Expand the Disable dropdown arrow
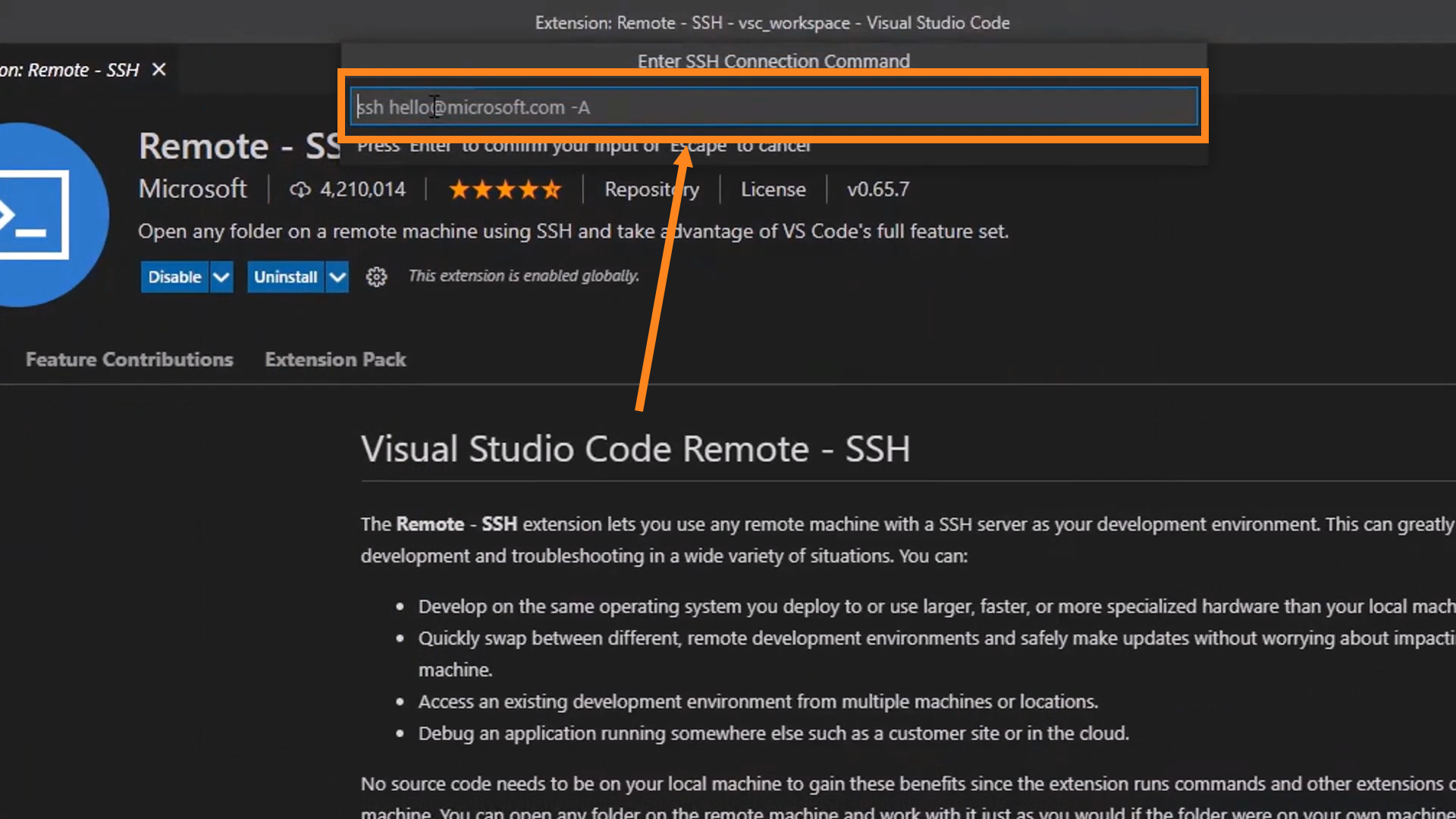 click(x=221, y=277)
